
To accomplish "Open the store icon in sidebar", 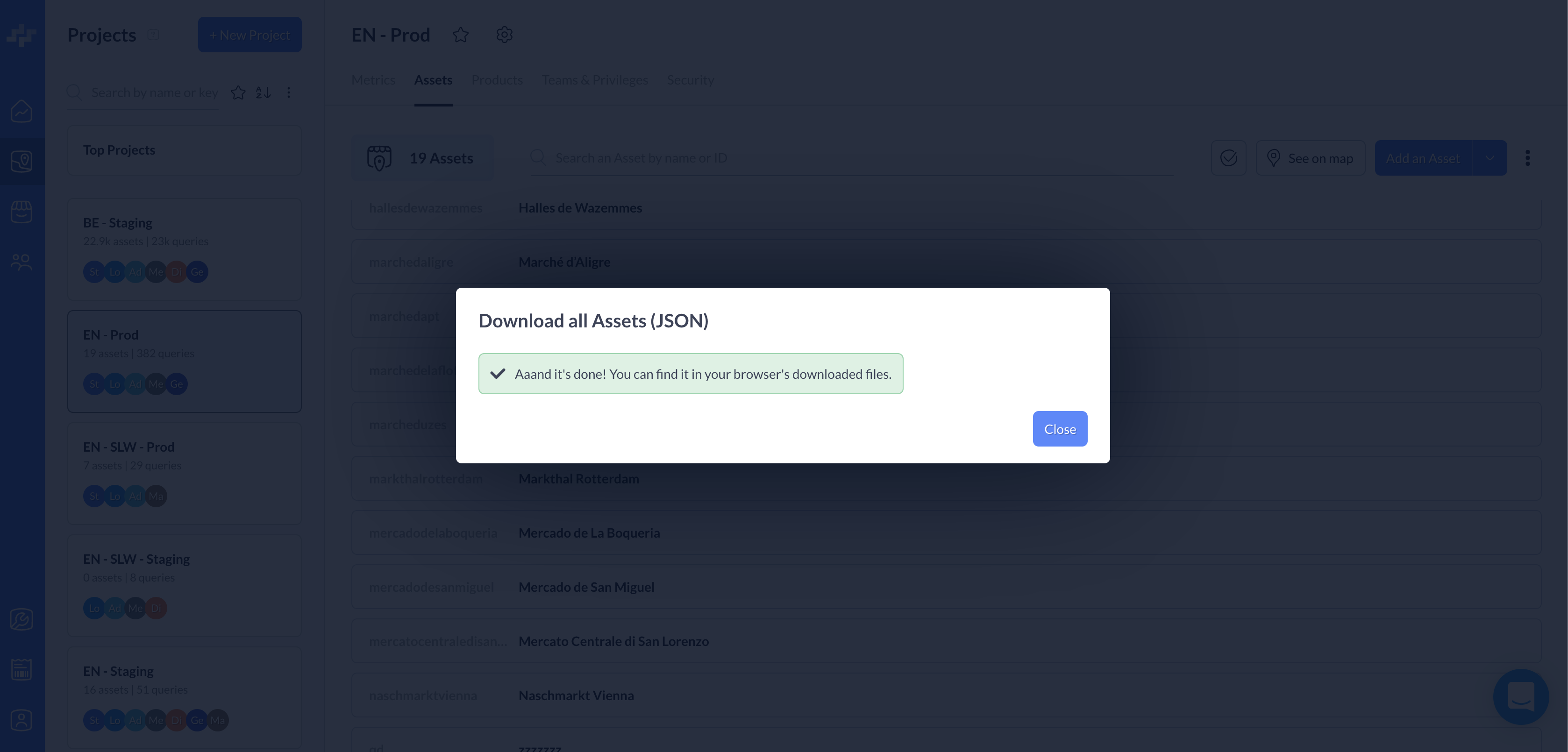I will (22, 212).
